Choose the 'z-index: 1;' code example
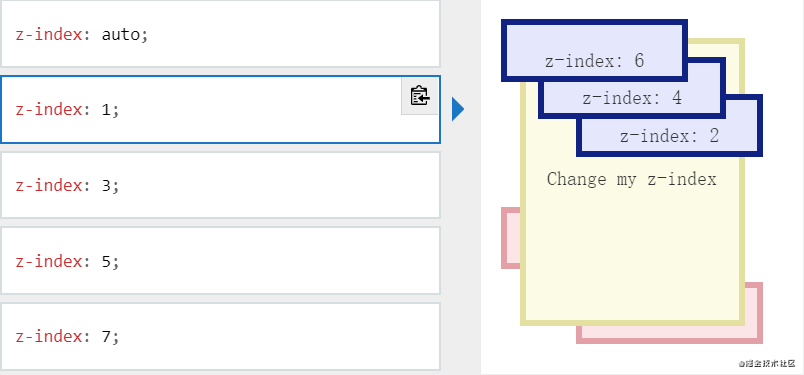This screenshot has height=375, width=804. pyautogui.click(x=220, y=109)
